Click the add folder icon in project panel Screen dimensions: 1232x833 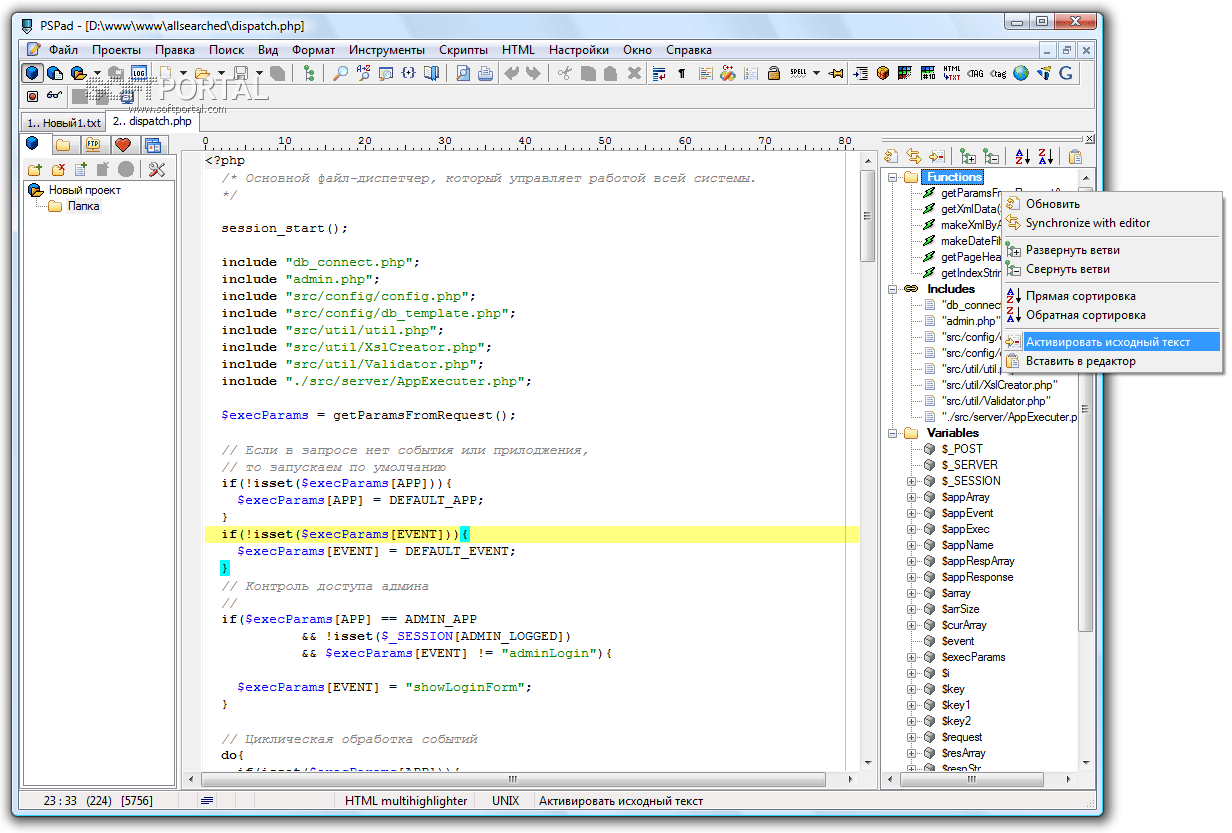click(x=34, y=169)
